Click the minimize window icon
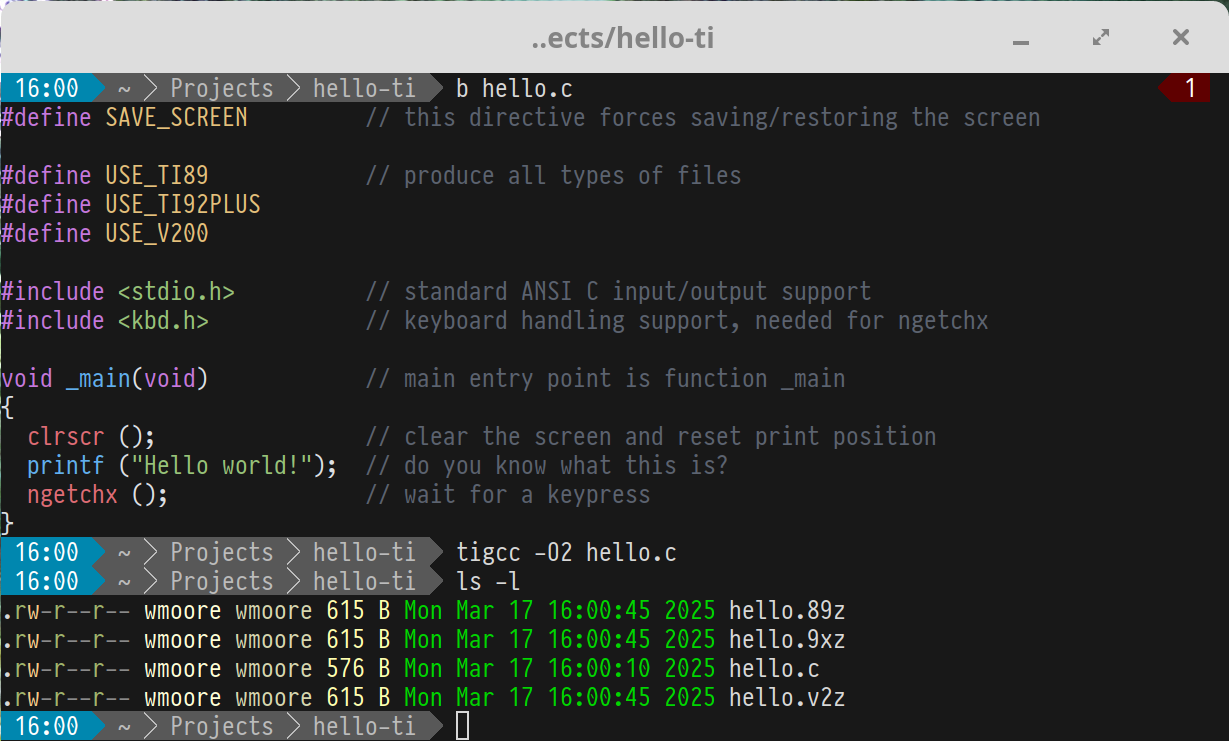The image size is (1229, 741). point(1021,39)
